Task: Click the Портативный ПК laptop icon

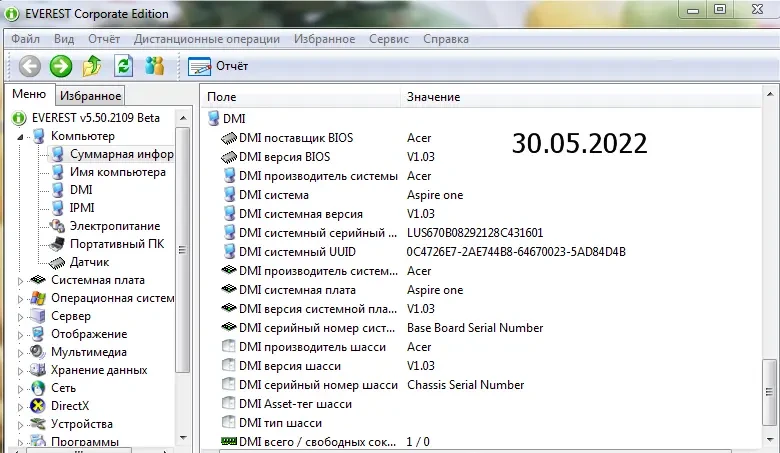Action: 57,244
